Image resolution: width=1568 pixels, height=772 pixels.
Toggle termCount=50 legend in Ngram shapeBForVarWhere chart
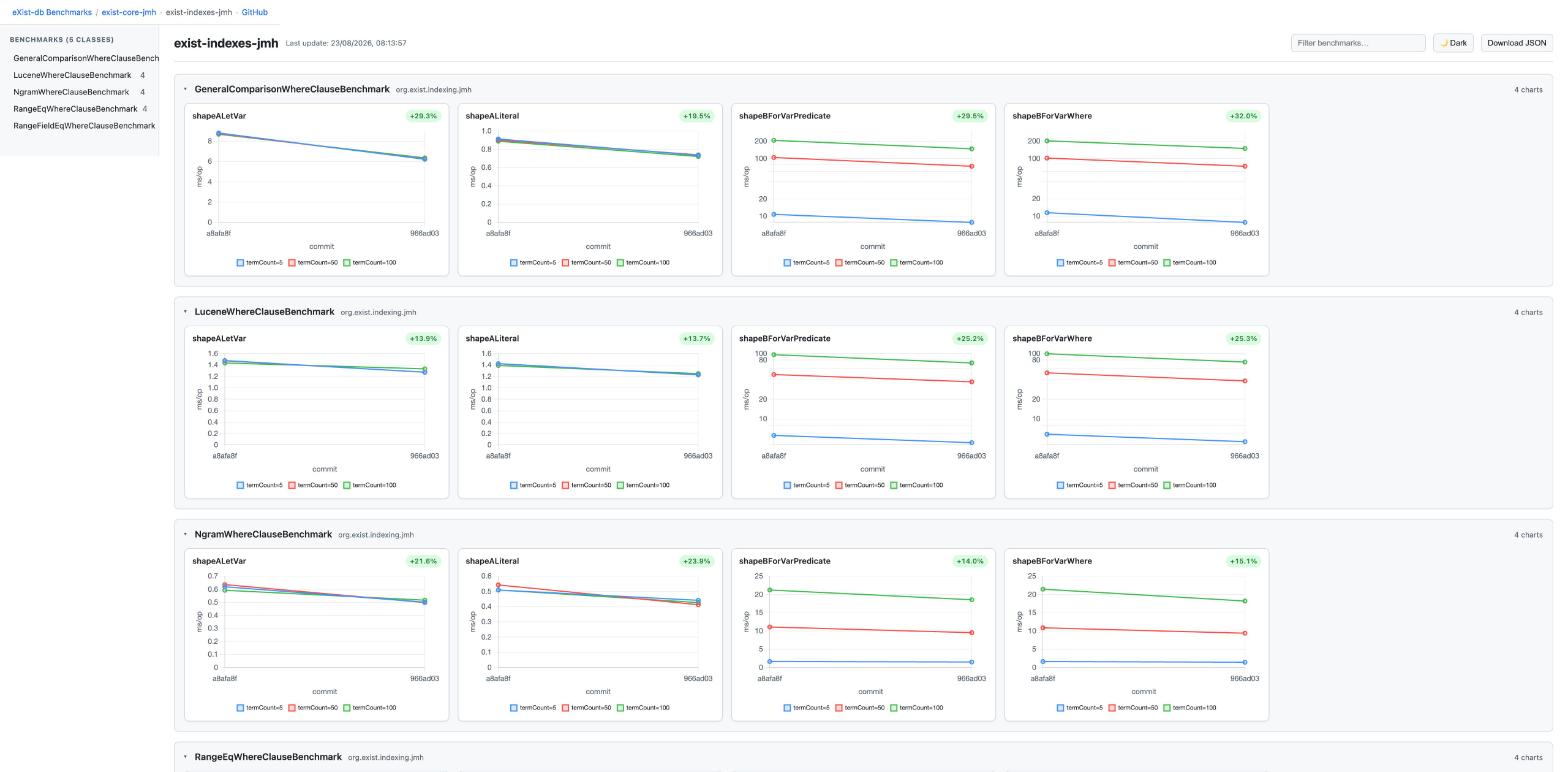1133,708
